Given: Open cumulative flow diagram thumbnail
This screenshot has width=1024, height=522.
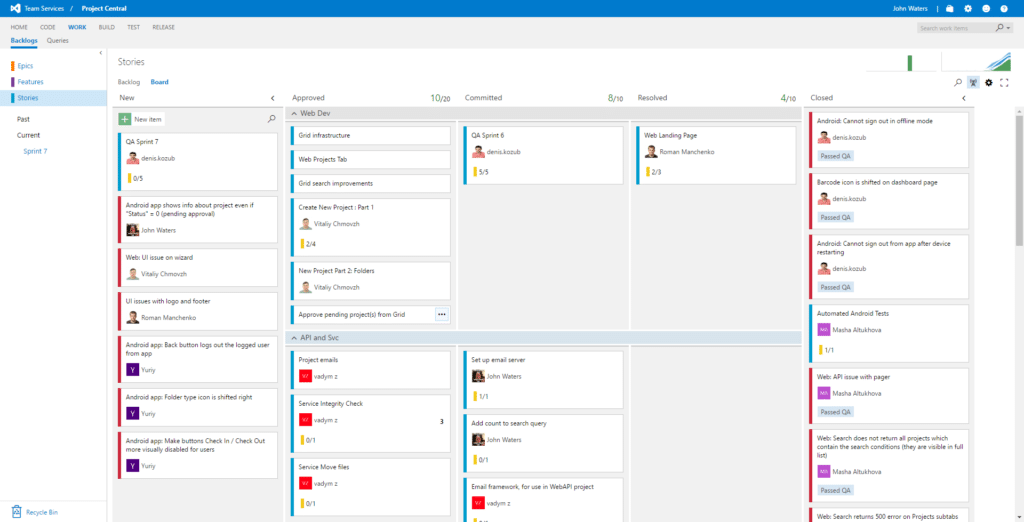Looking at the screenshot, I should pos(976,62).
